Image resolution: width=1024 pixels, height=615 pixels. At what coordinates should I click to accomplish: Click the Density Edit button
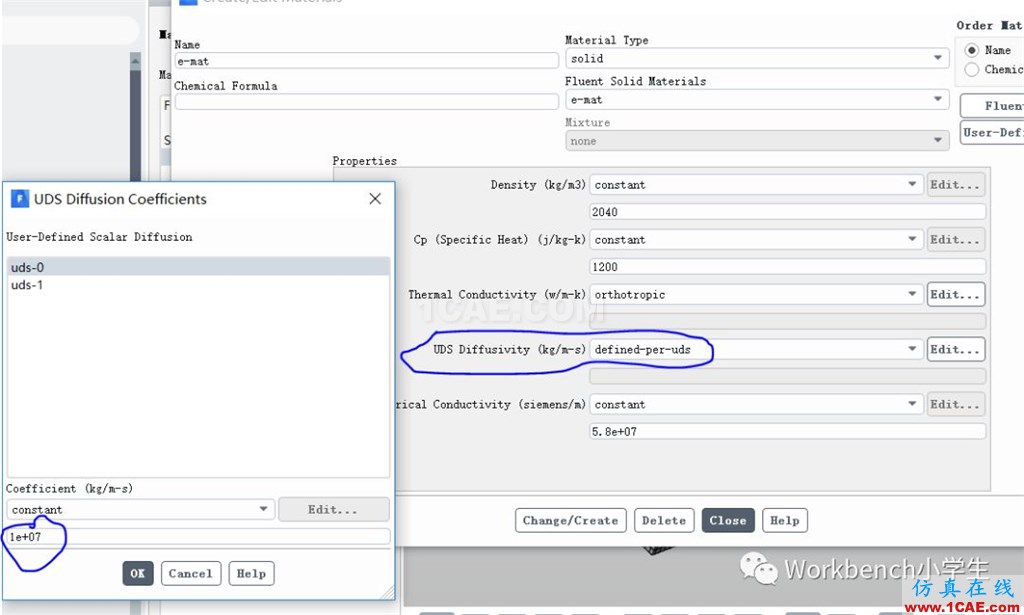click(x=956, y=185)
